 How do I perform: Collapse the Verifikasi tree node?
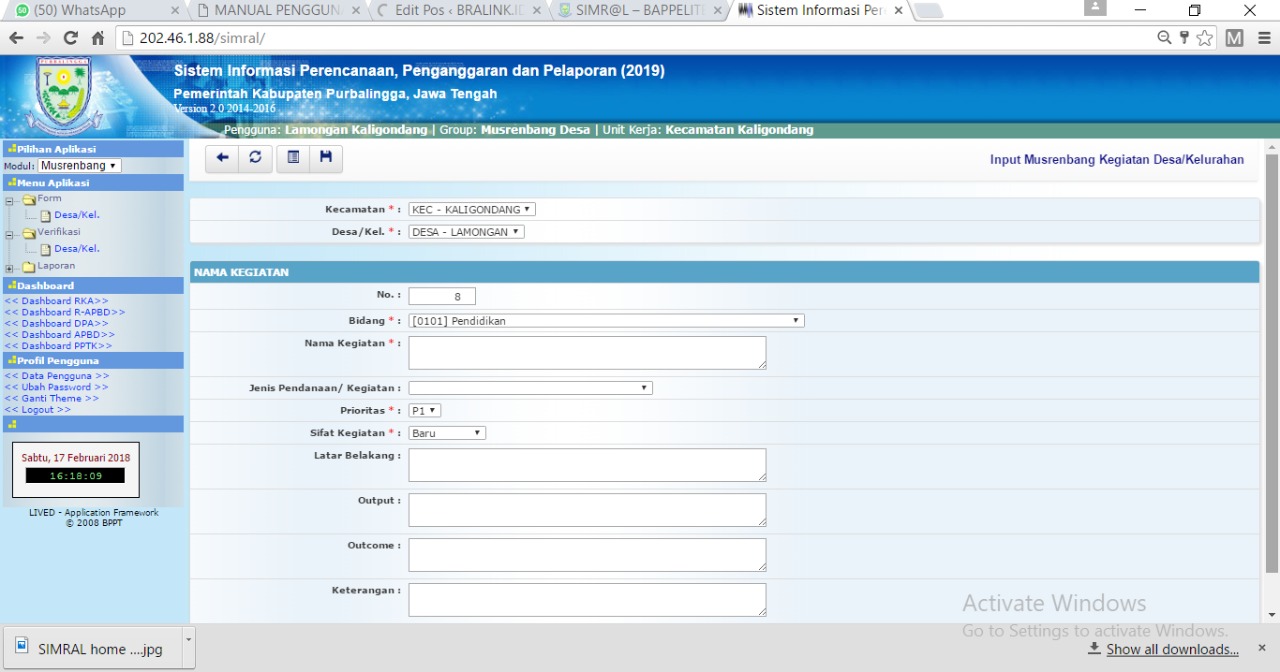[9, 233]
